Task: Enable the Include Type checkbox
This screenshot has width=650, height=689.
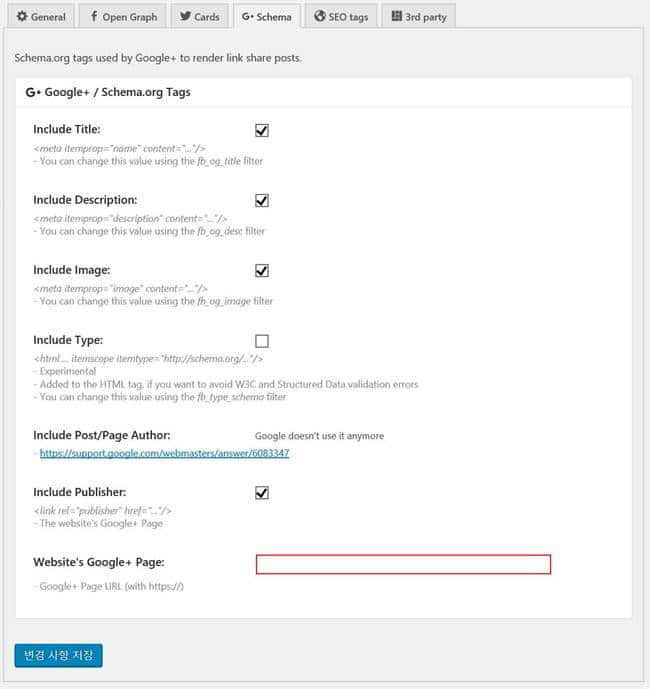Action: [x=262, y=341]
